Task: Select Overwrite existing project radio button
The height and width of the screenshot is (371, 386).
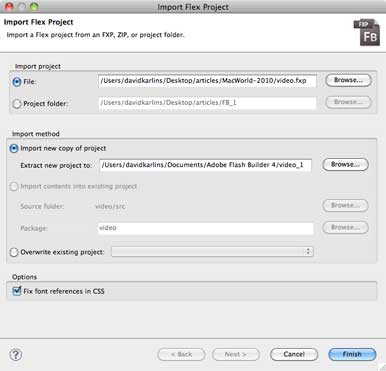Action: [x=14, y=252]
